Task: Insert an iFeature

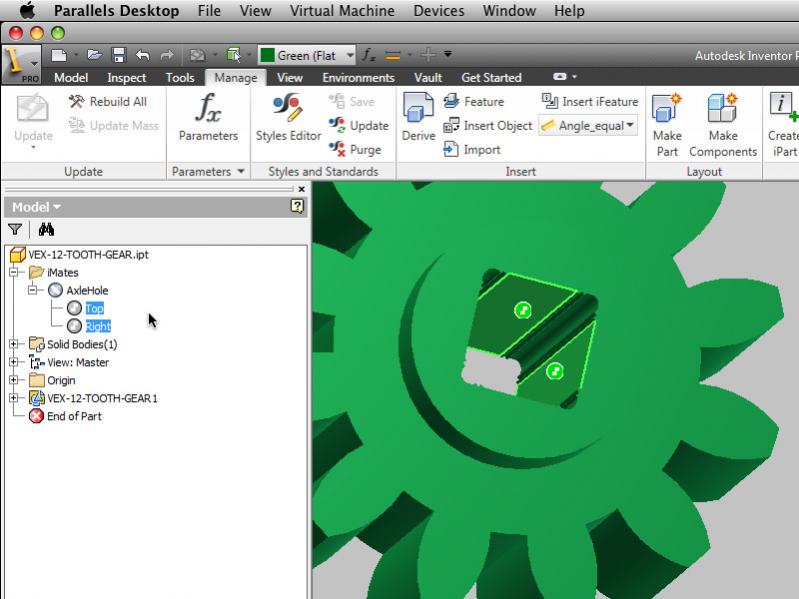Action: [590, 101]
